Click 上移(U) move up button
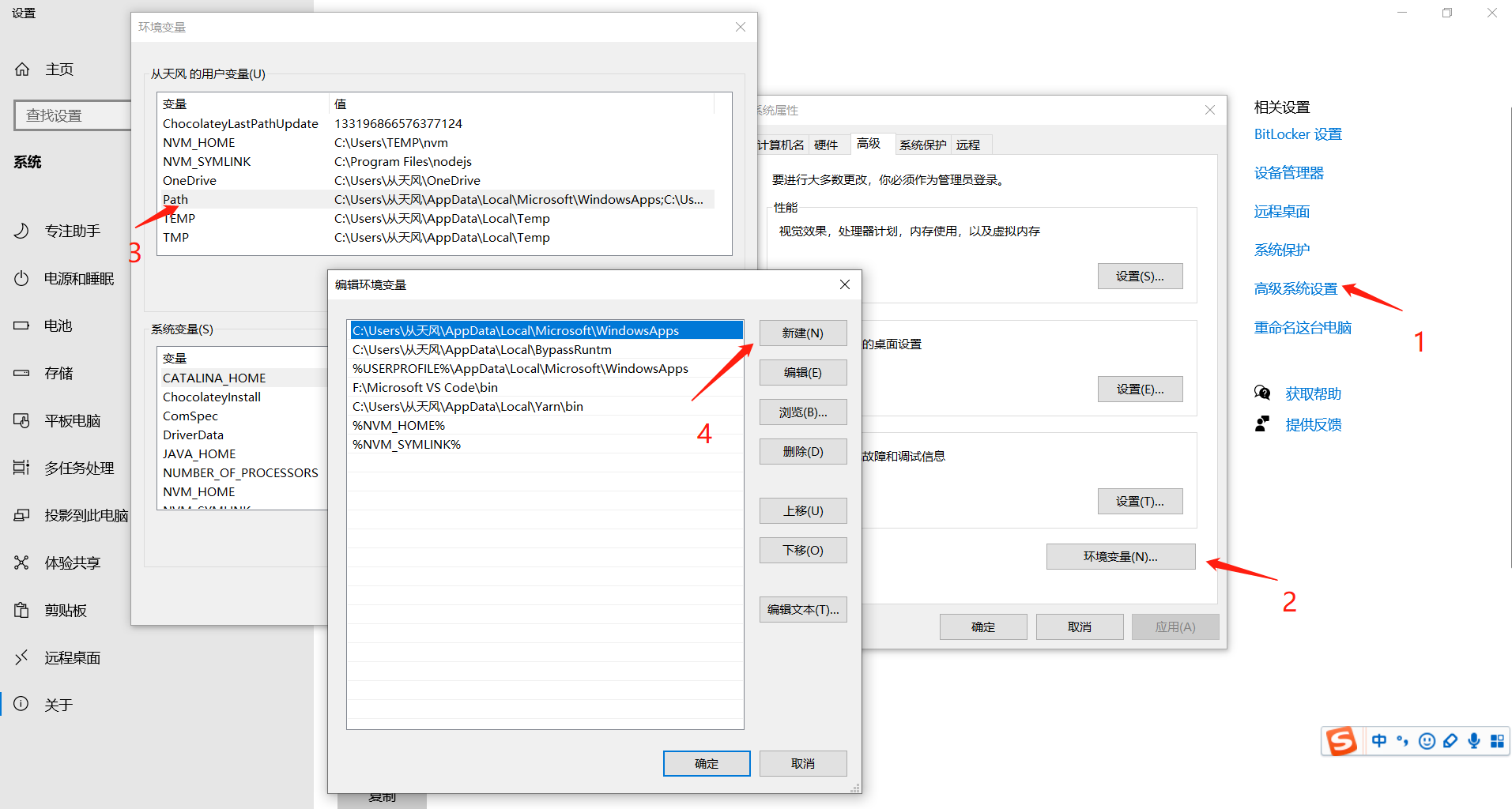 coord(803,511)
